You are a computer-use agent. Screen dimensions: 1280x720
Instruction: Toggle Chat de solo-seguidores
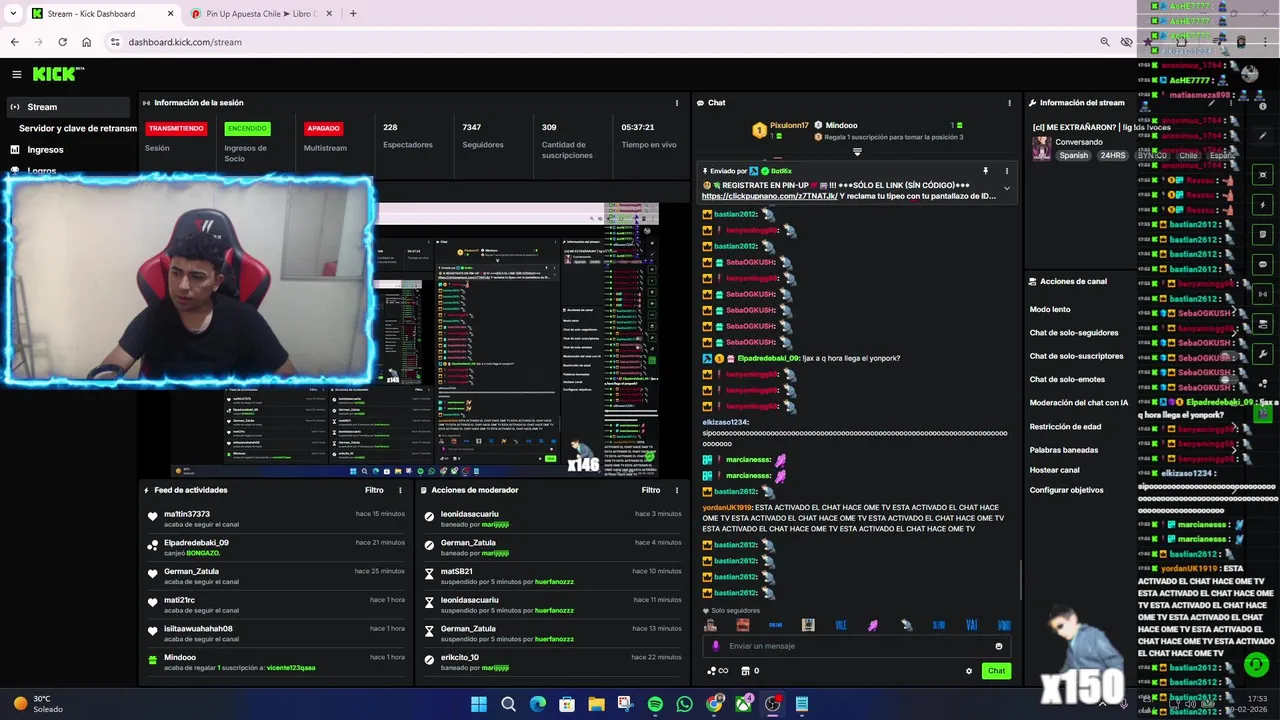point(1074,333)
